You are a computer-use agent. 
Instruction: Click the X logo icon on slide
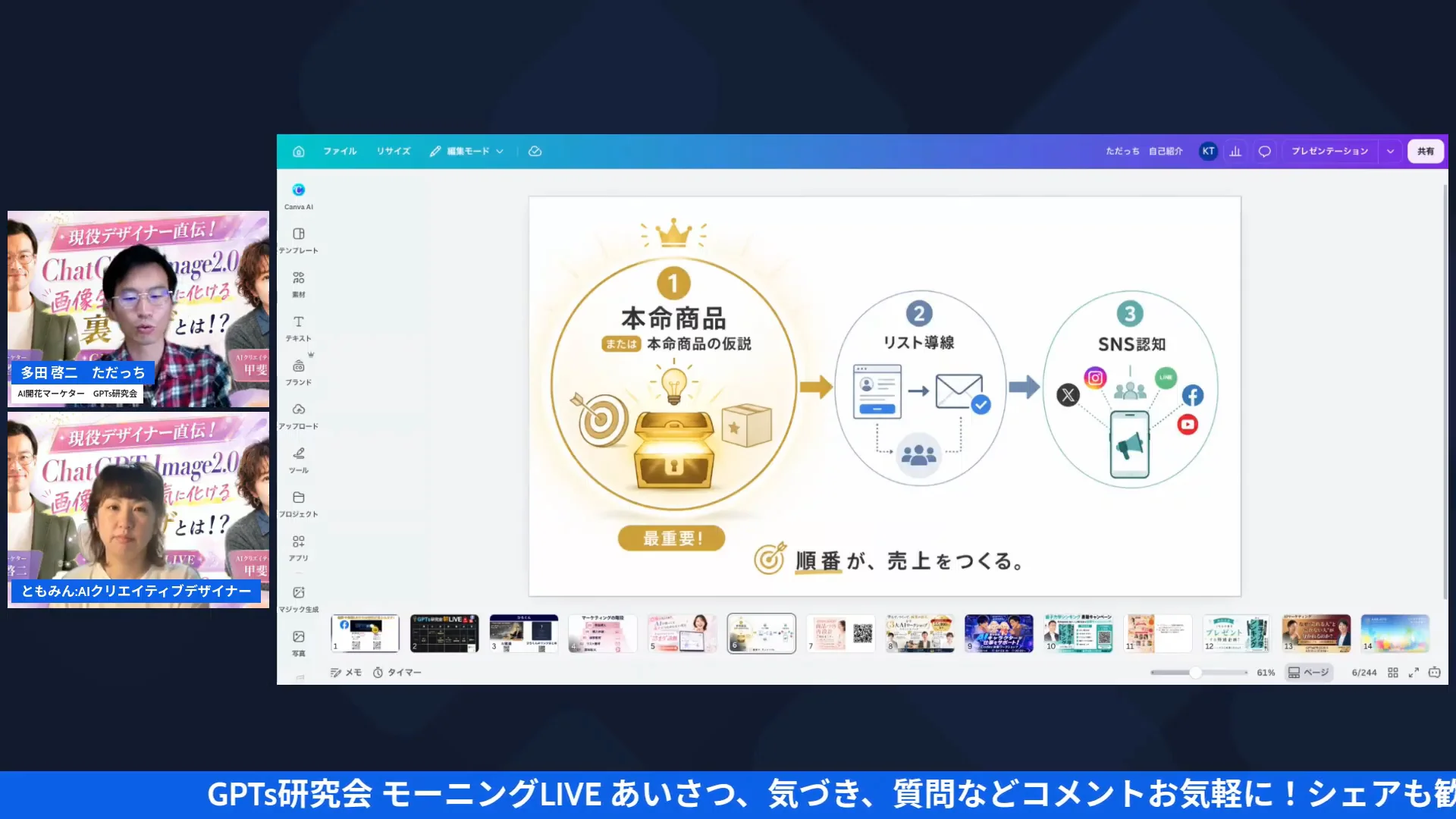click(1068, 394)
